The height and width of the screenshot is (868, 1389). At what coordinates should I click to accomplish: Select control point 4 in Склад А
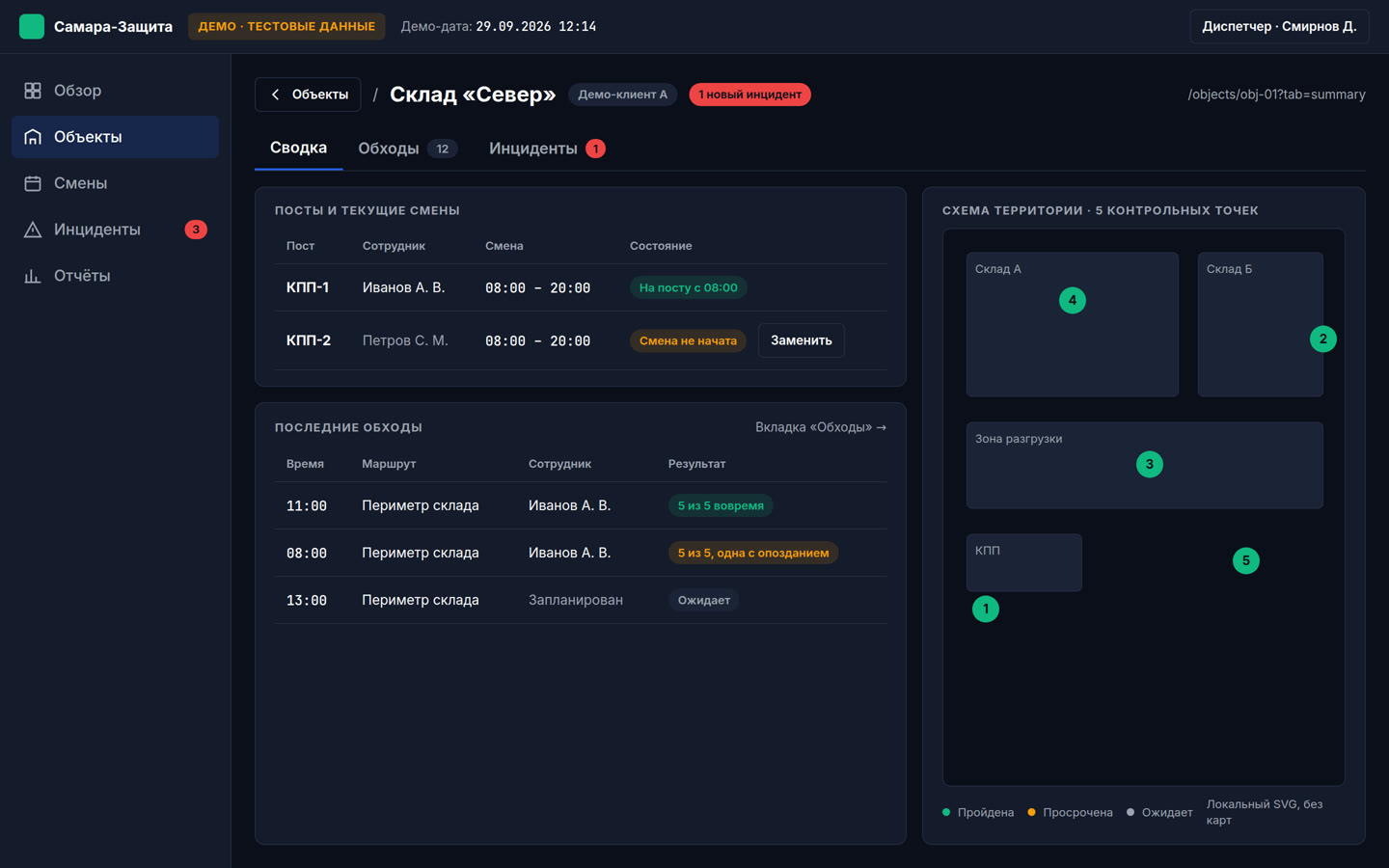pos(1073,300)
